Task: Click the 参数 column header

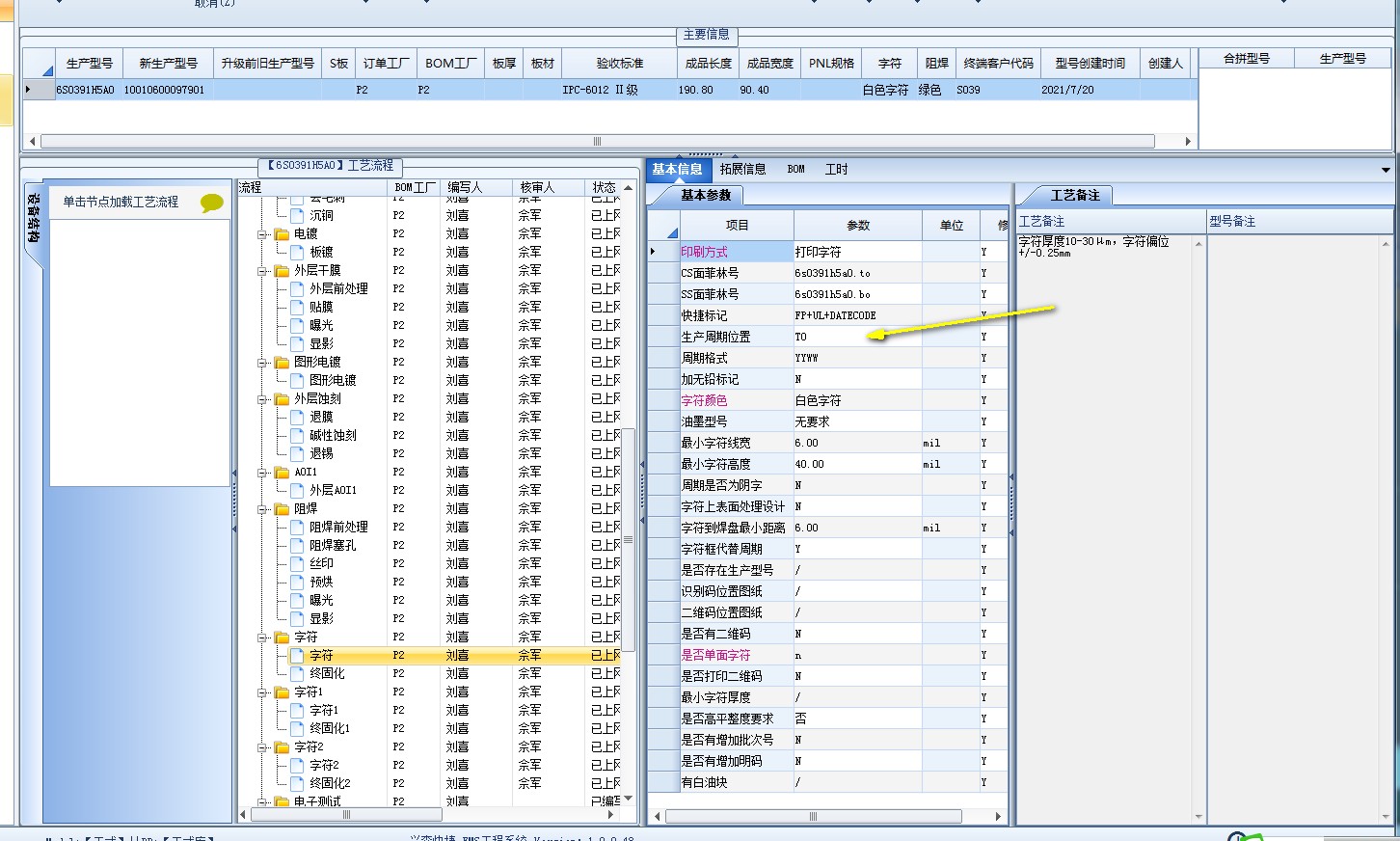Action: 858,225
